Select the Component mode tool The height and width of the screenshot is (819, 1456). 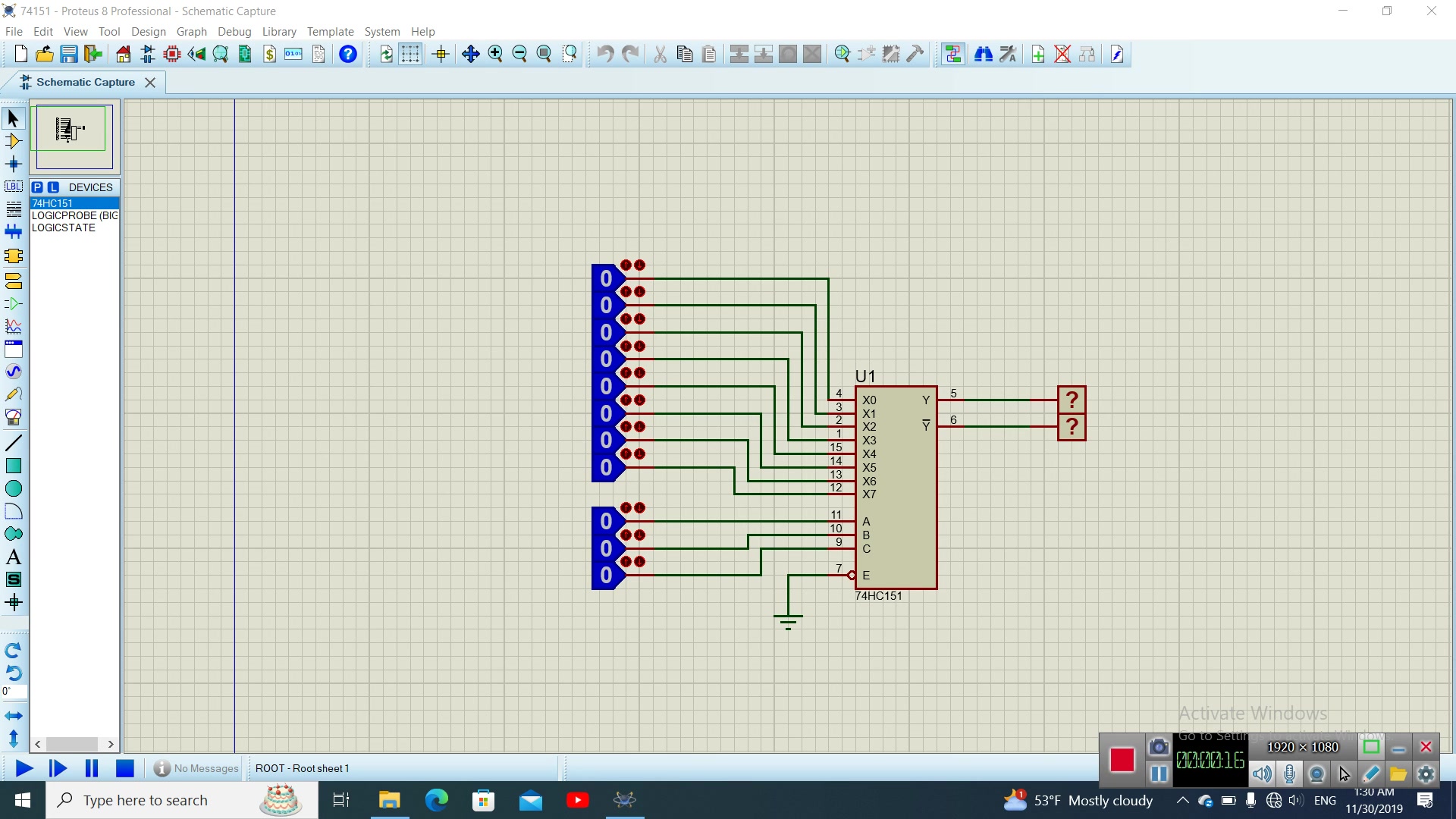(14, 141)
